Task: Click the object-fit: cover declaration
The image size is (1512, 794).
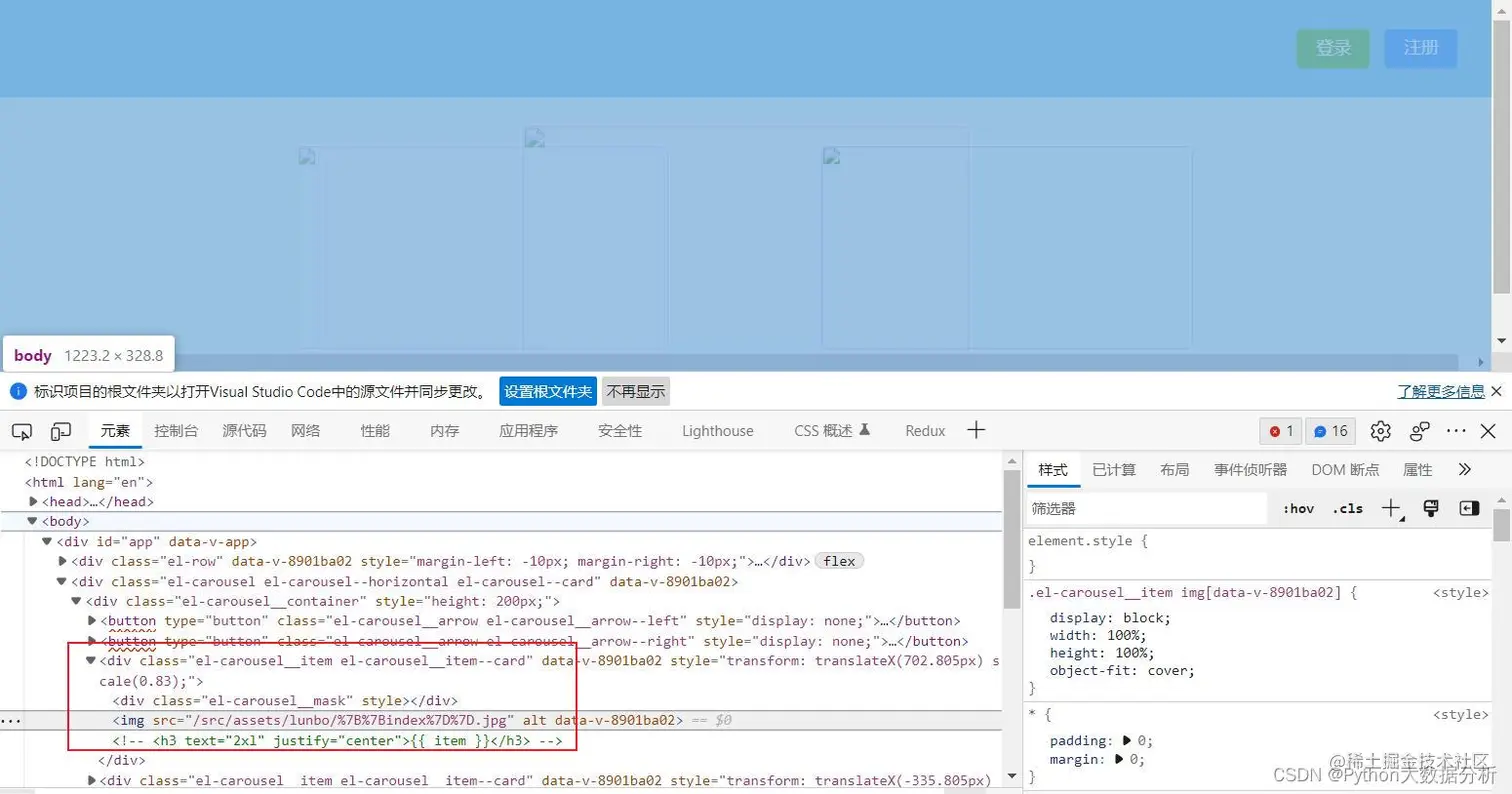Action: point(1122,671)
